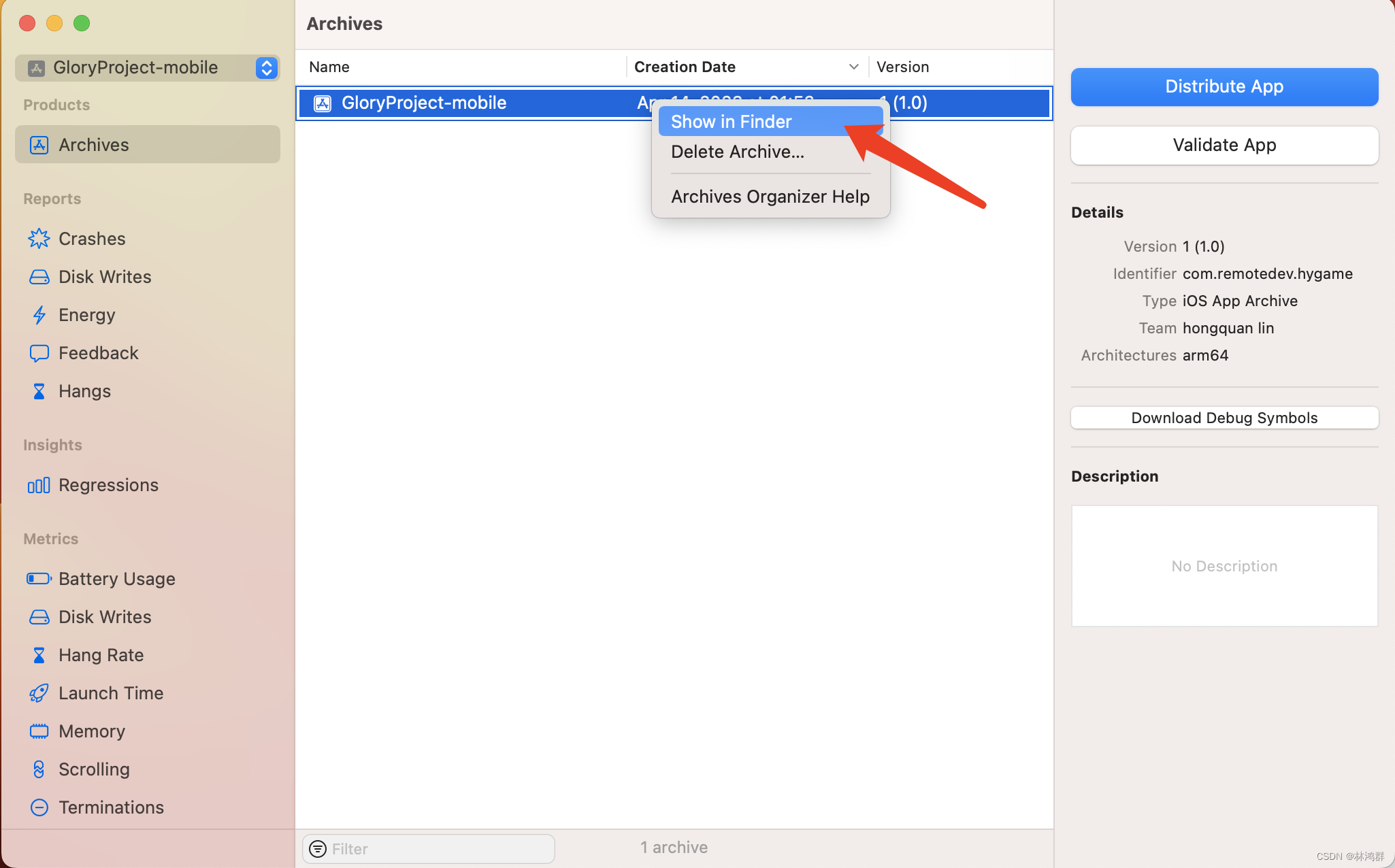Click the Name column header
This screenshot has width=1395, height=868.
point(461,67)
